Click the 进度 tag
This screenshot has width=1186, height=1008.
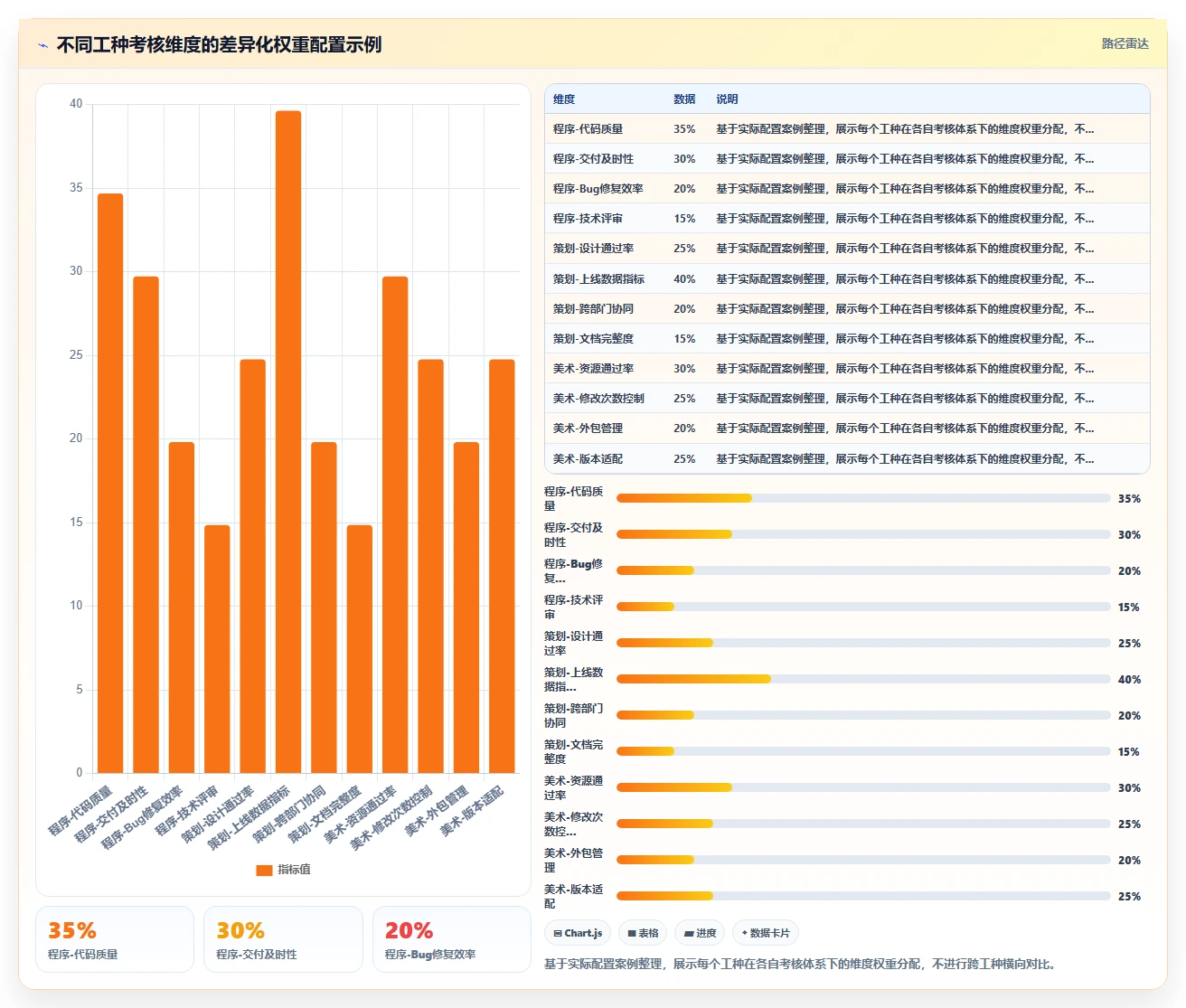[x=700, y=933]
